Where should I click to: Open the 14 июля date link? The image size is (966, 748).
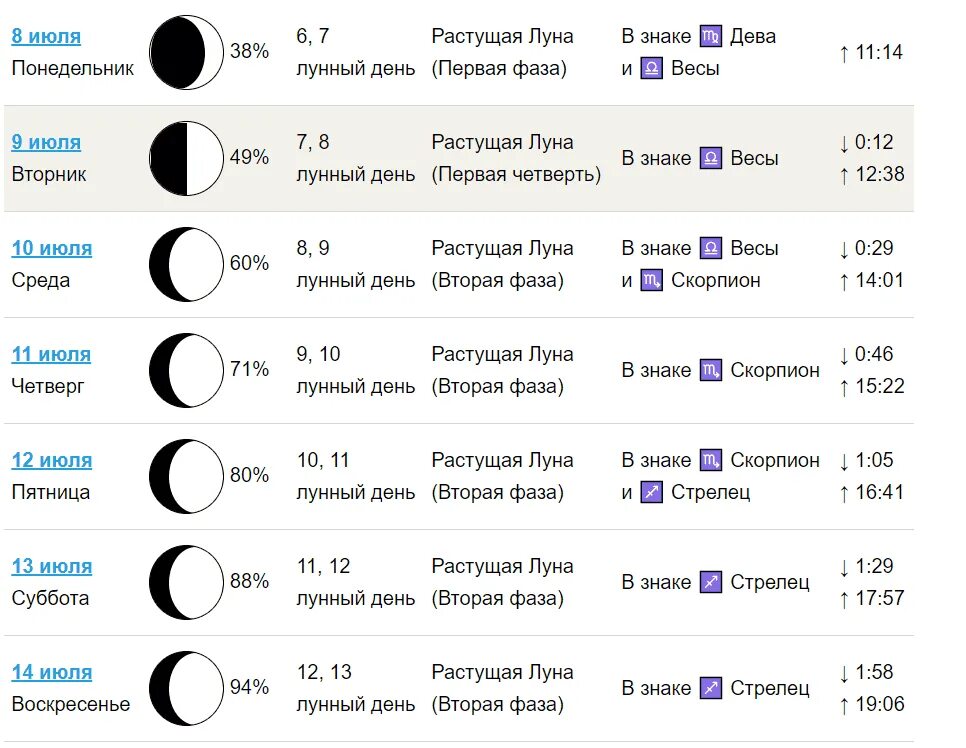click(x=52, y=672)
